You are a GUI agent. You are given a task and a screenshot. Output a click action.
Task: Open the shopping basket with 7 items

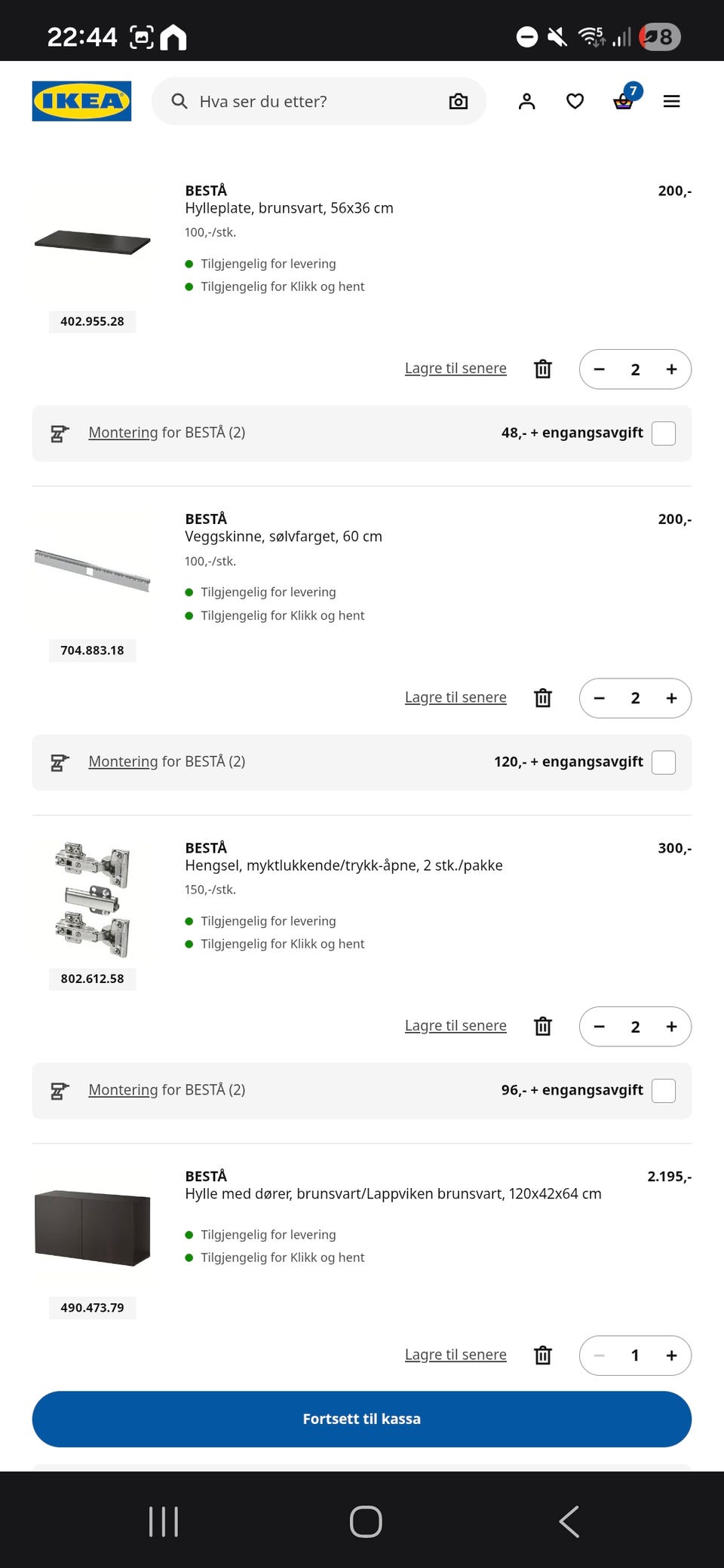tap(624, 100)
